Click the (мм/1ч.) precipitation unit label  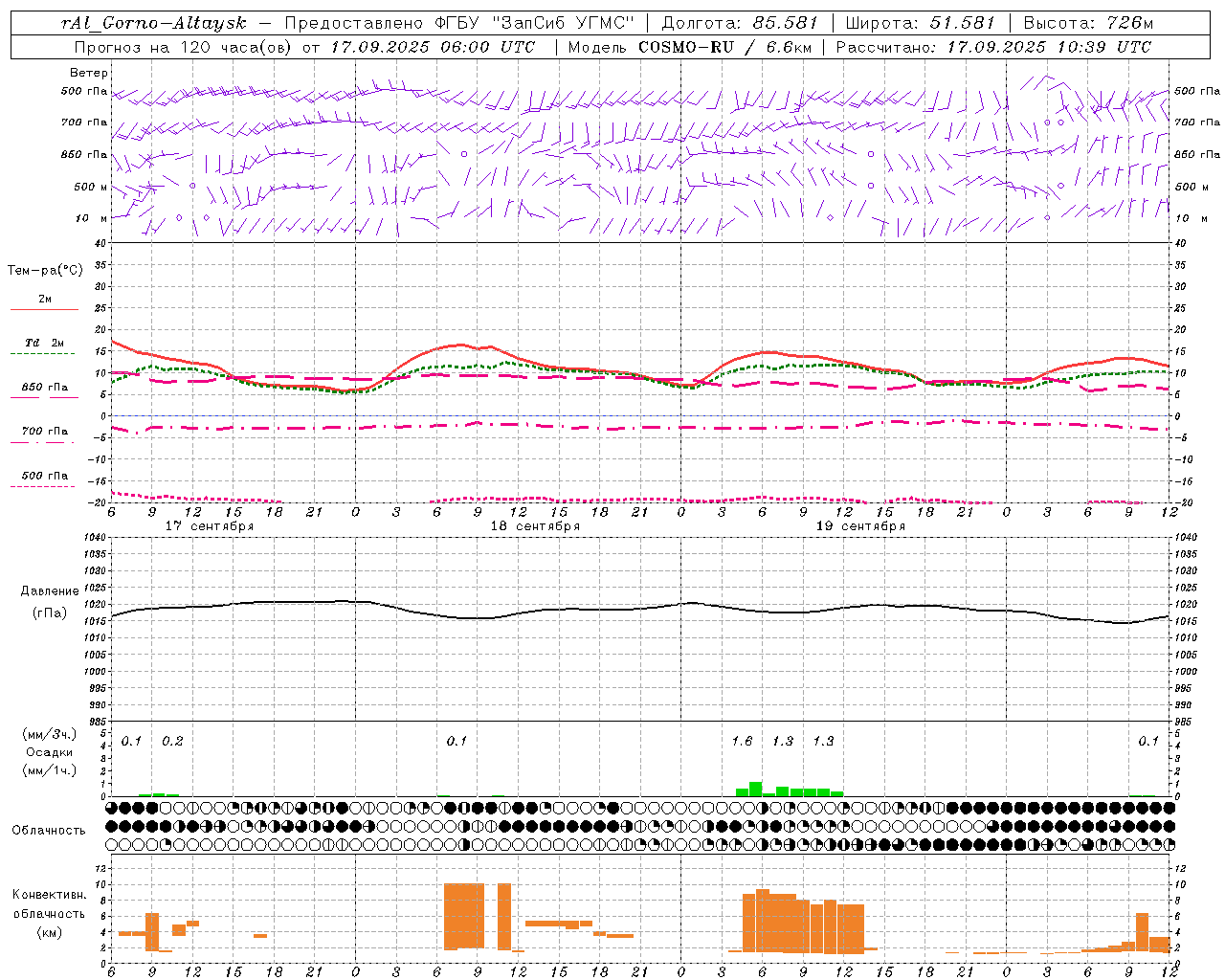pos(50,770)
